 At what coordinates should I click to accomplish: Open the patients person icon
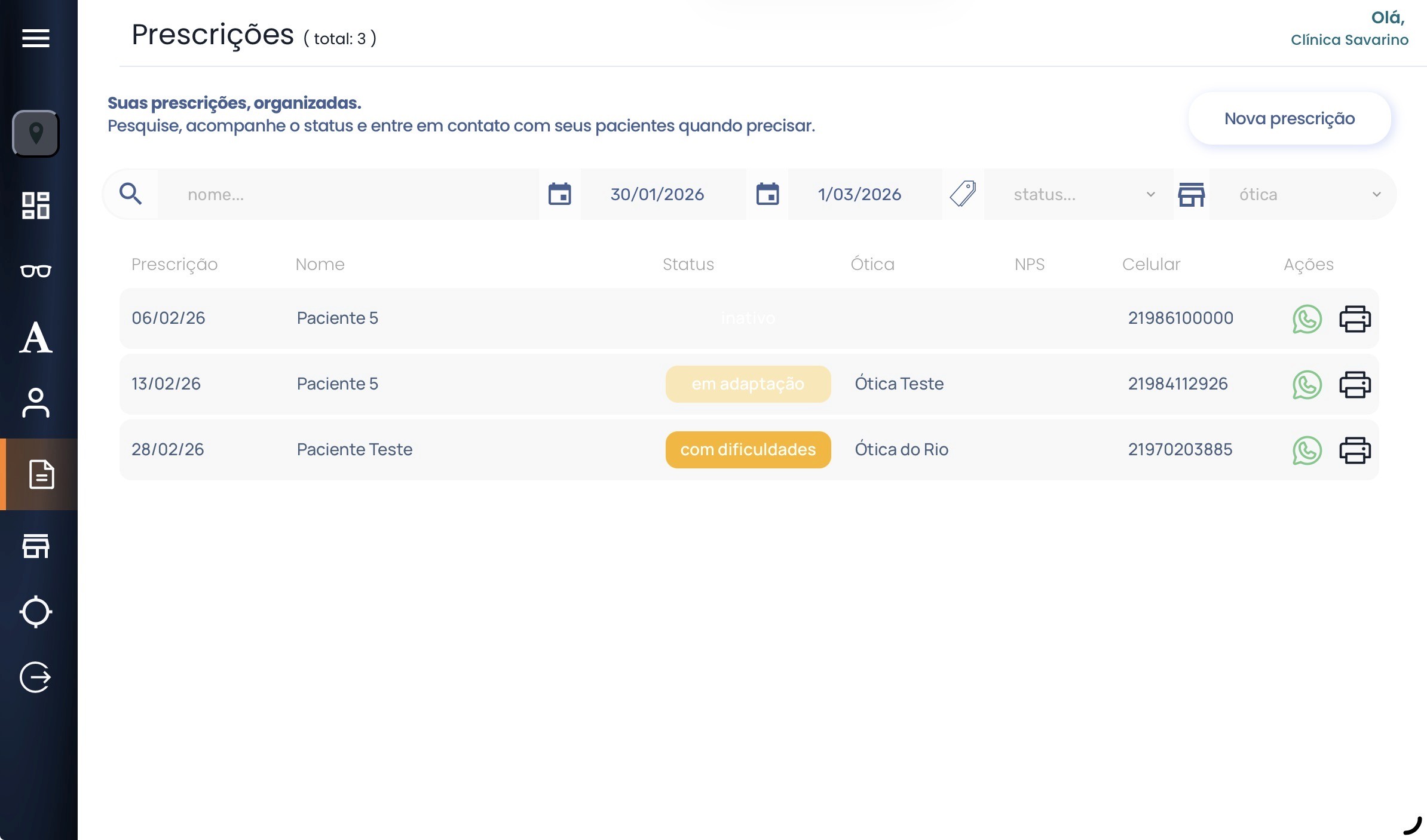pos(36,403)
